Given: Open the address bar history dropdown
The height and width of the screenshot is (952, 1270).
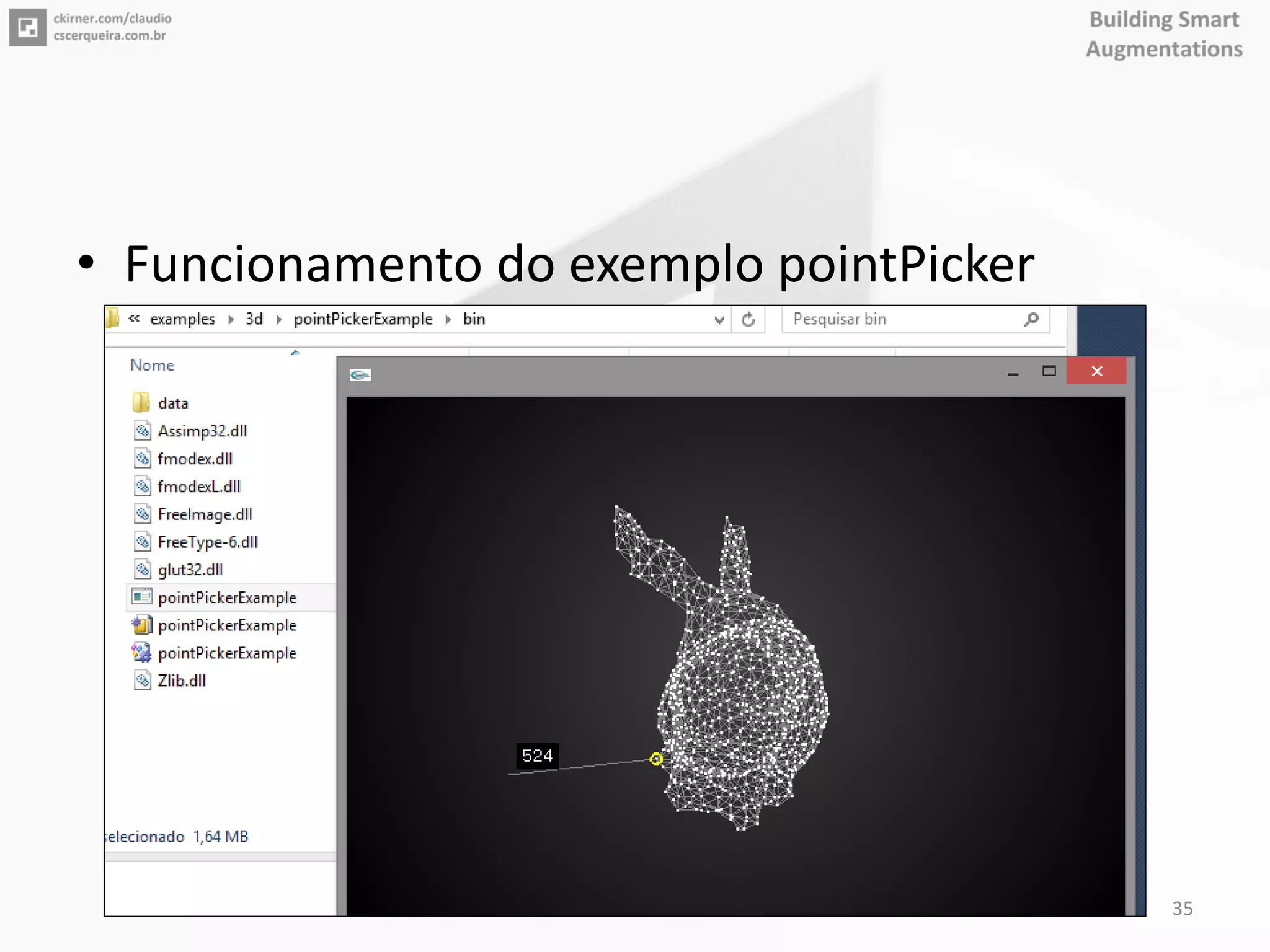Looking at the screenshot, I should click(x=719, y=320).
